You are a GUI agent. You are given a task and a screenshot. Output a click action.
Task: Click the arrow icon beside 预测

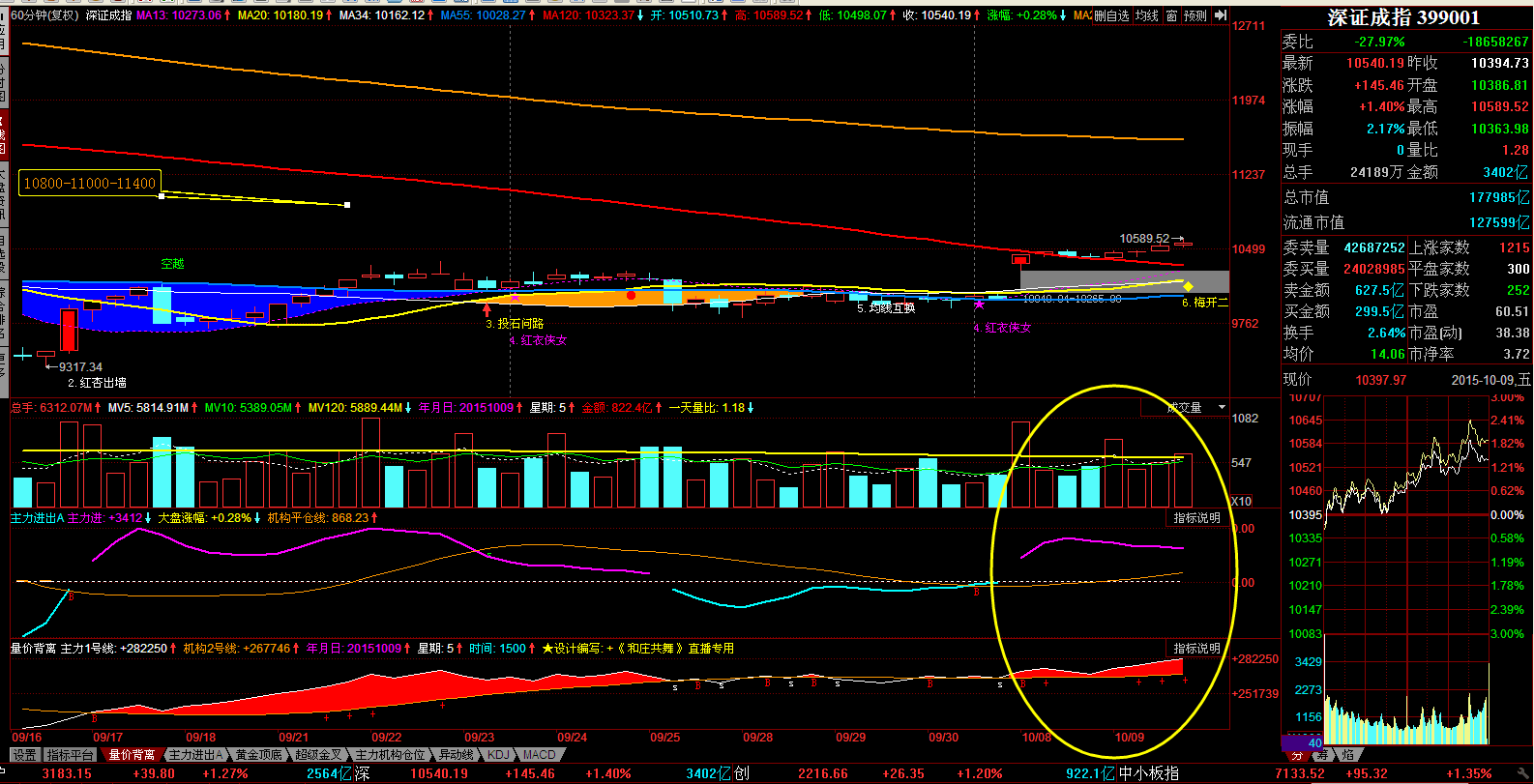1221,15
